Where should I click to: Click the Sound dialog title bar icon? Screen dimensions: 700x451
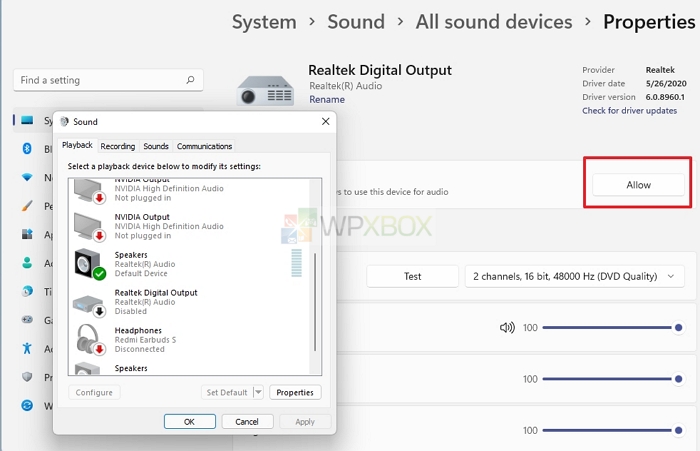coord(65,121)
